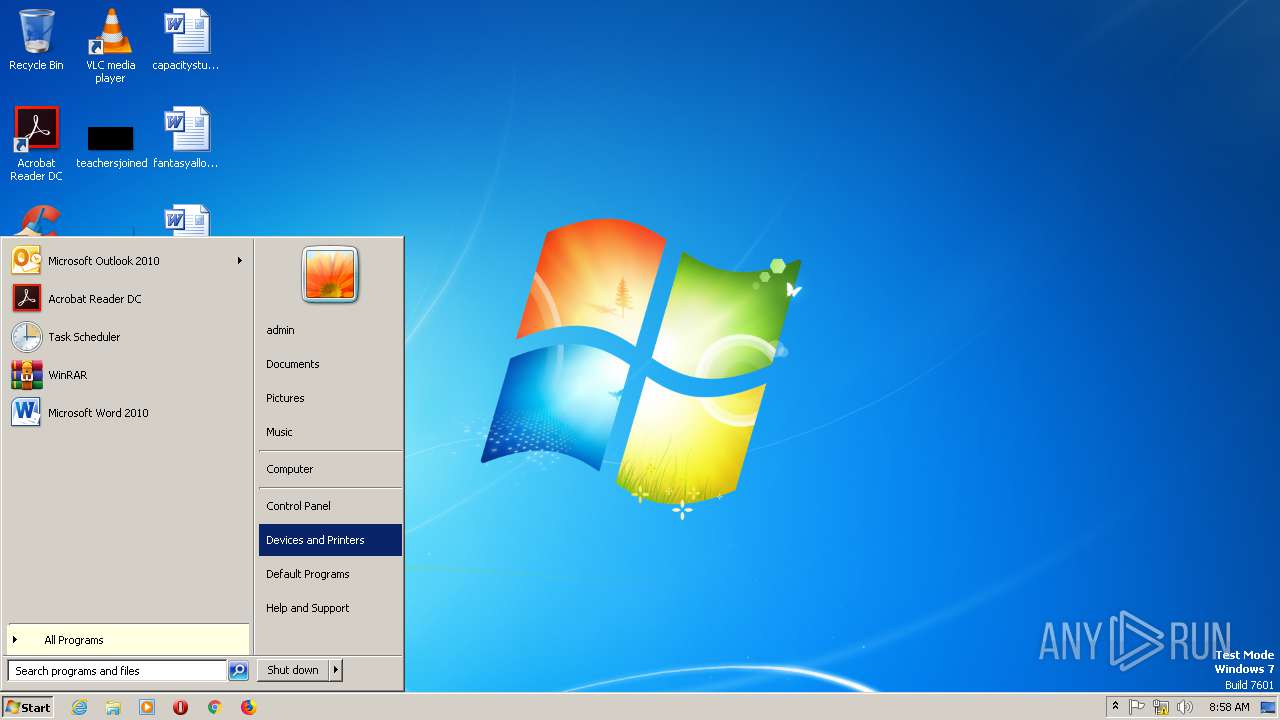Open Google Chrome from taskbar

point(214,707)
